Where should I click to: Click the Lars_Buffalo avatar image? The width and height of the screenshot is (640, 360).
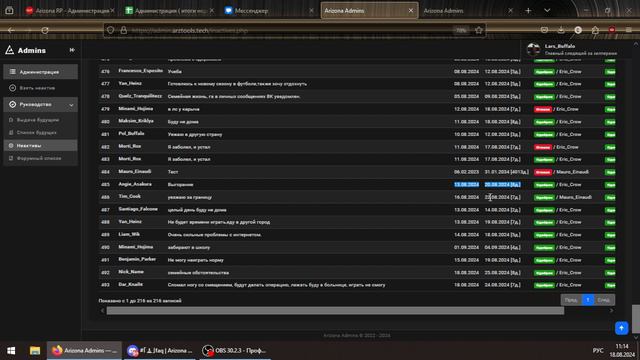pos(533,49)
